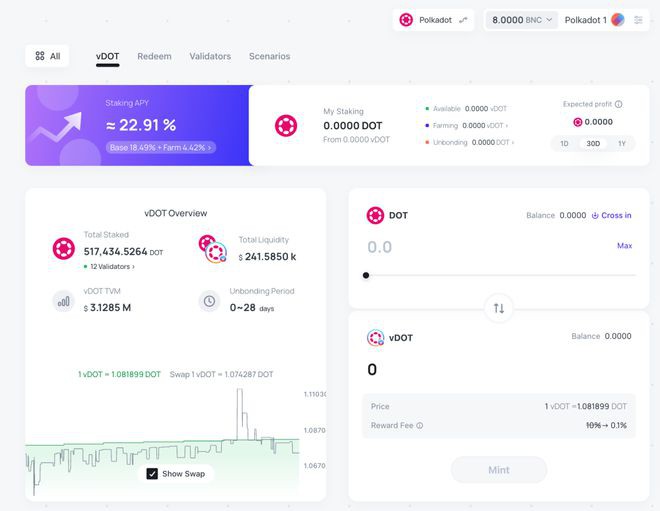Screen dimensions: 660x511
Task: Open the Scenarios tab
Action: pyautogui.click(x=269, y=57)
